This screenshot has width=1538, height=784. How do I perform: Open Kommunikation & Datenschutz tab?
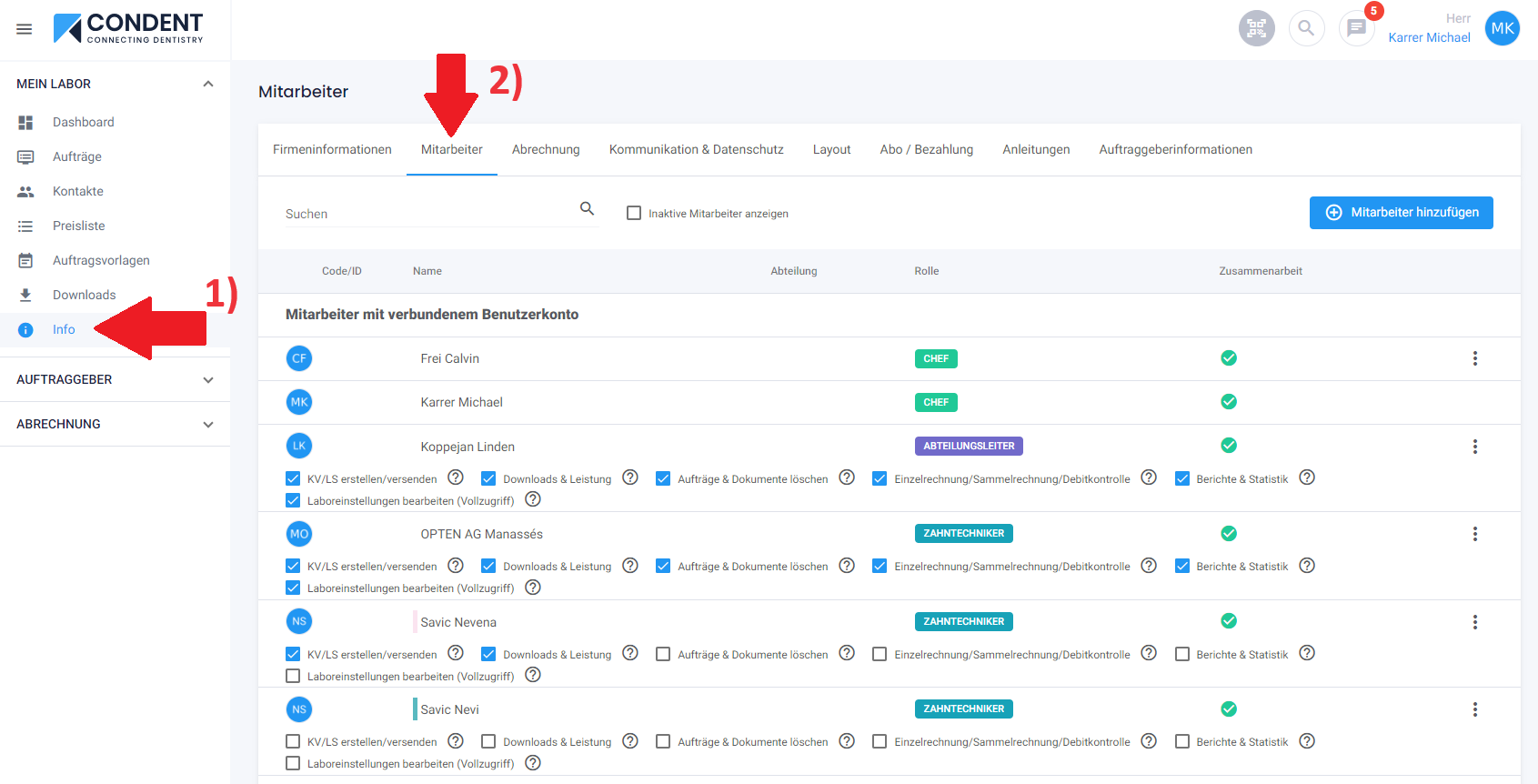pos(697,149)
